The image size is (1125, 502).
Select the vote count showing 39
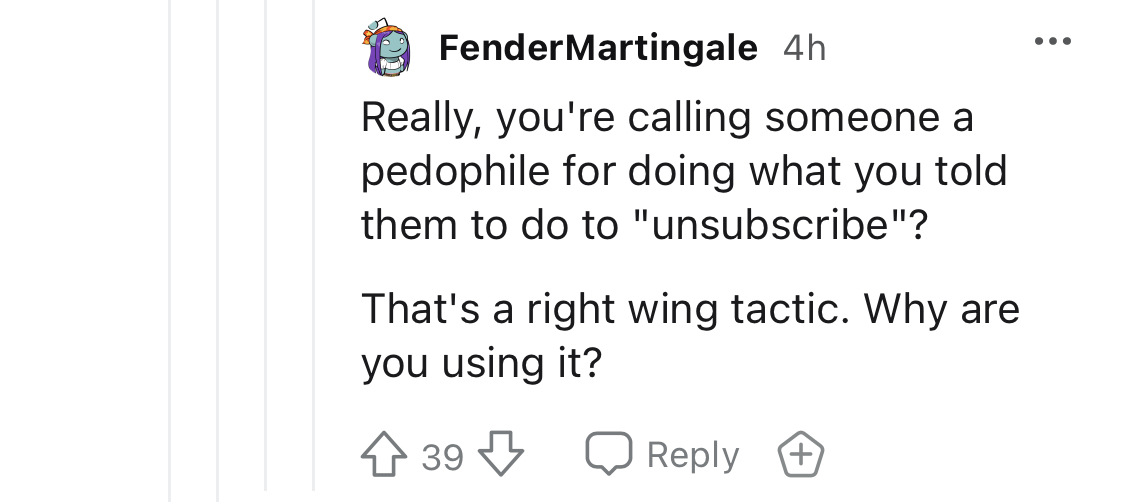(x=442, y=457)
